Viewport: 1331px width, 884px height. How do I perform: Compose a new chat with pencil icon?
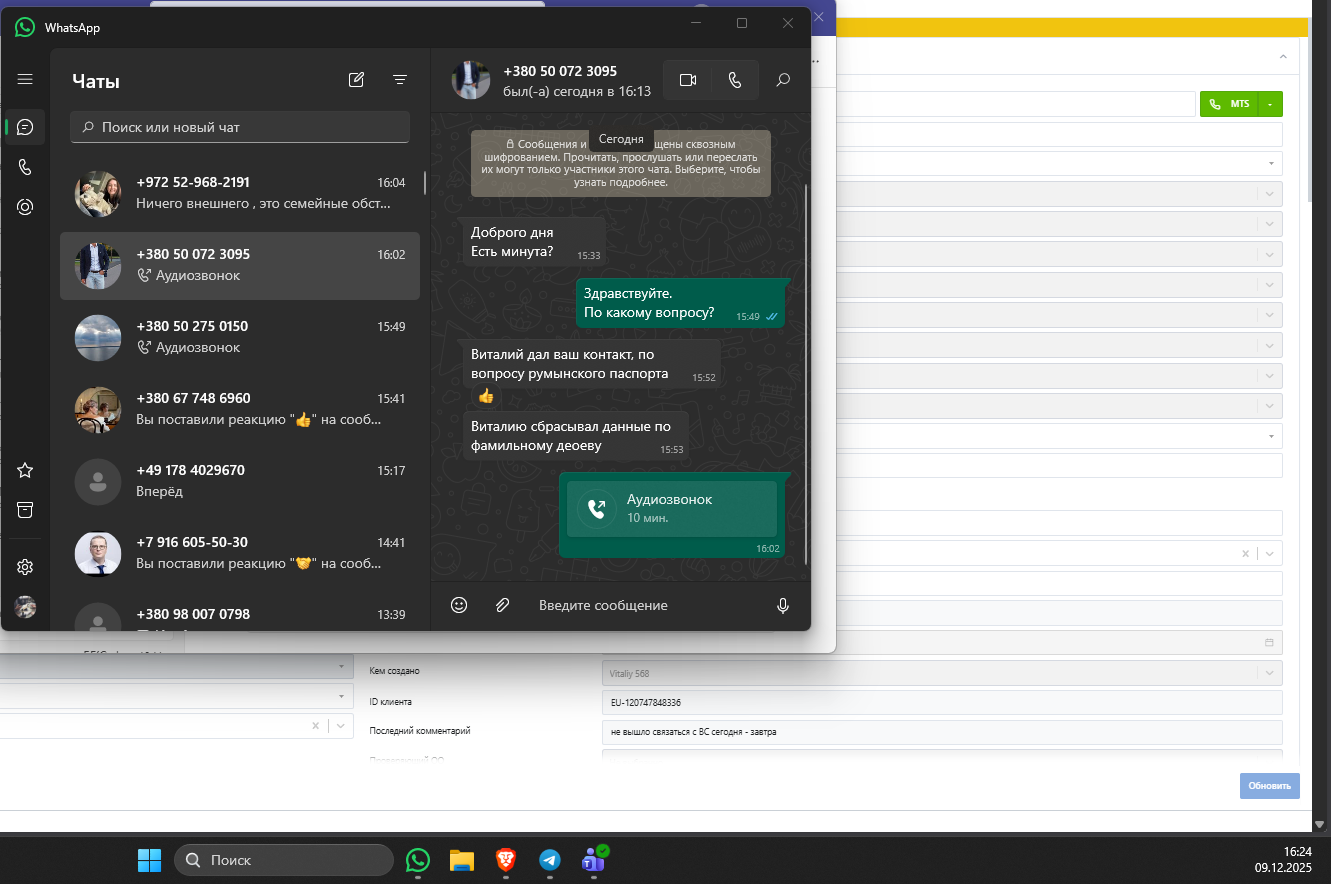tap(356, 80)
